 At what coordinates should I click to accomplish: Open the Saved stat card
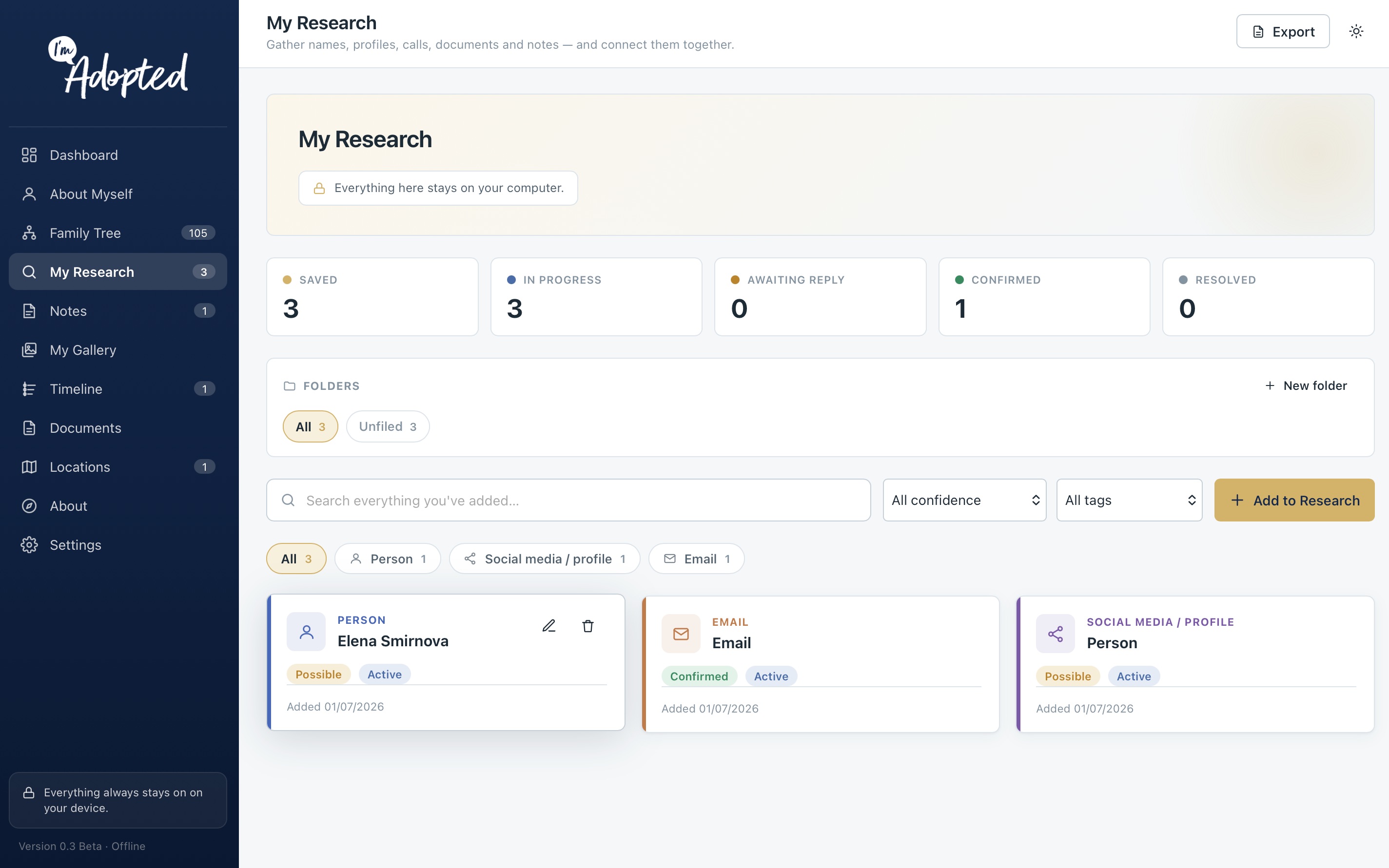pyautogui.click(x=372, y=297)
